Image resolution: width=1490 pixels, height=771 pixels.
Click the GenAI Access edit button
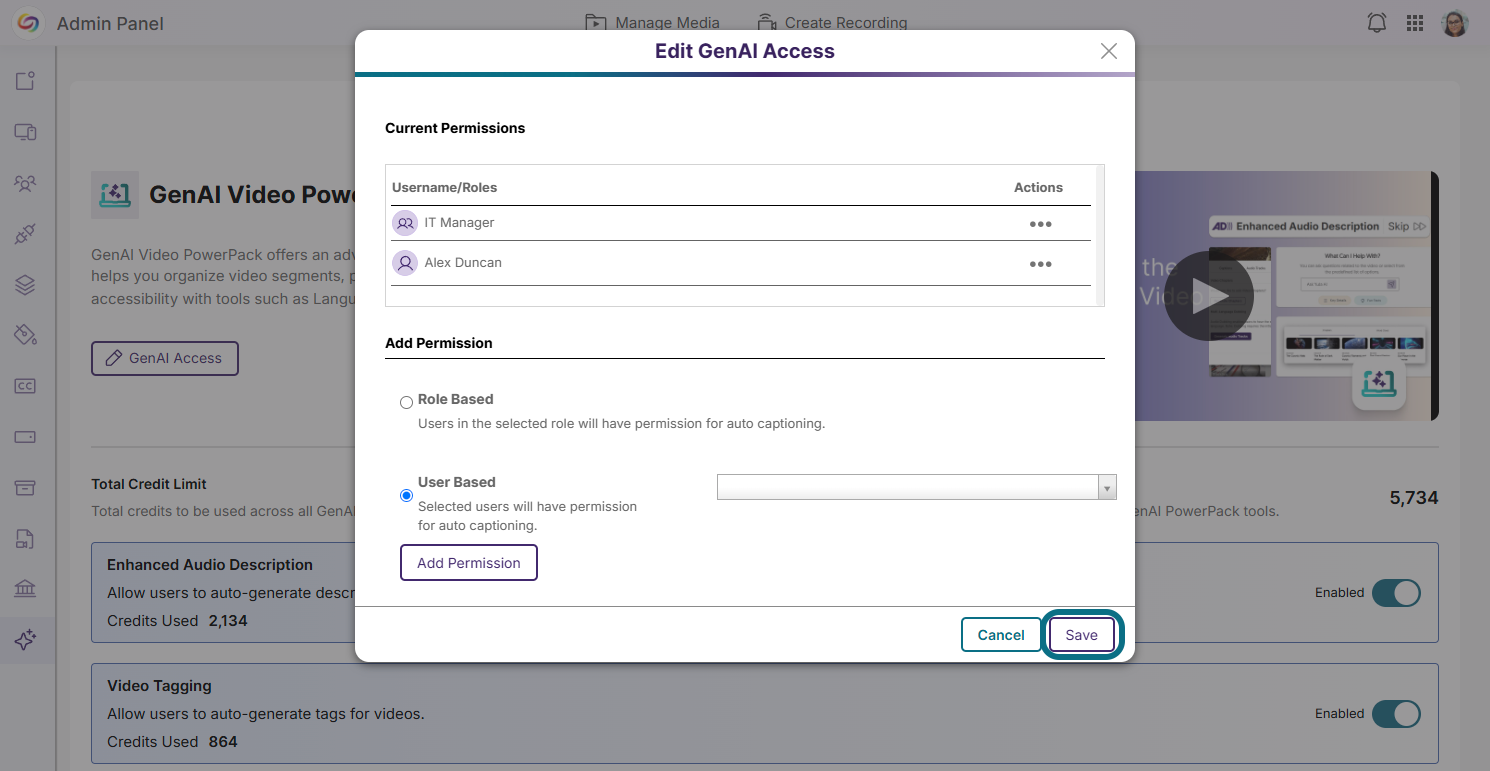click(165, 358)
